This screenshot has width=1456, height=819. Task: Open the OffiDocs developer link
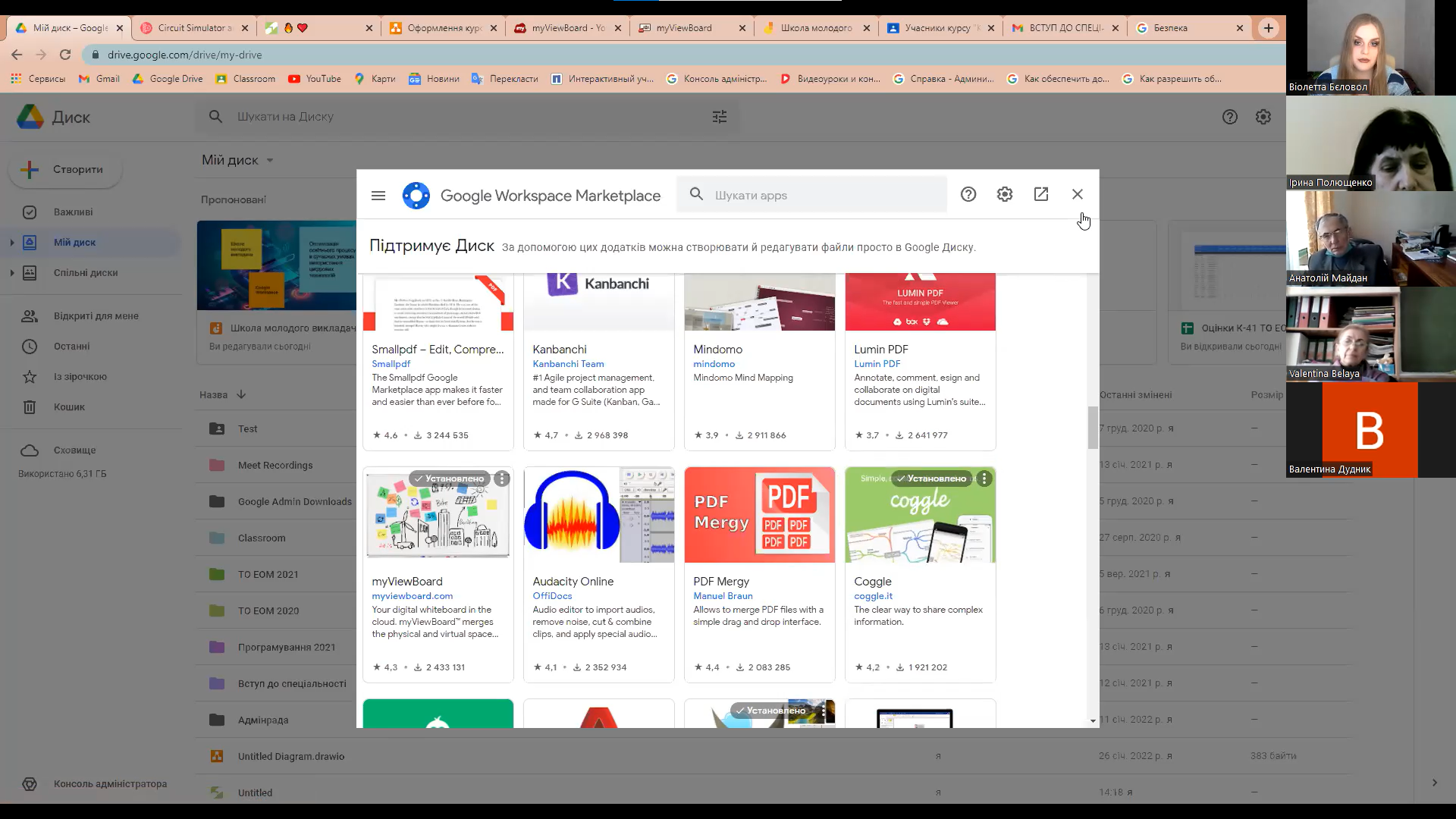[552, 596]
